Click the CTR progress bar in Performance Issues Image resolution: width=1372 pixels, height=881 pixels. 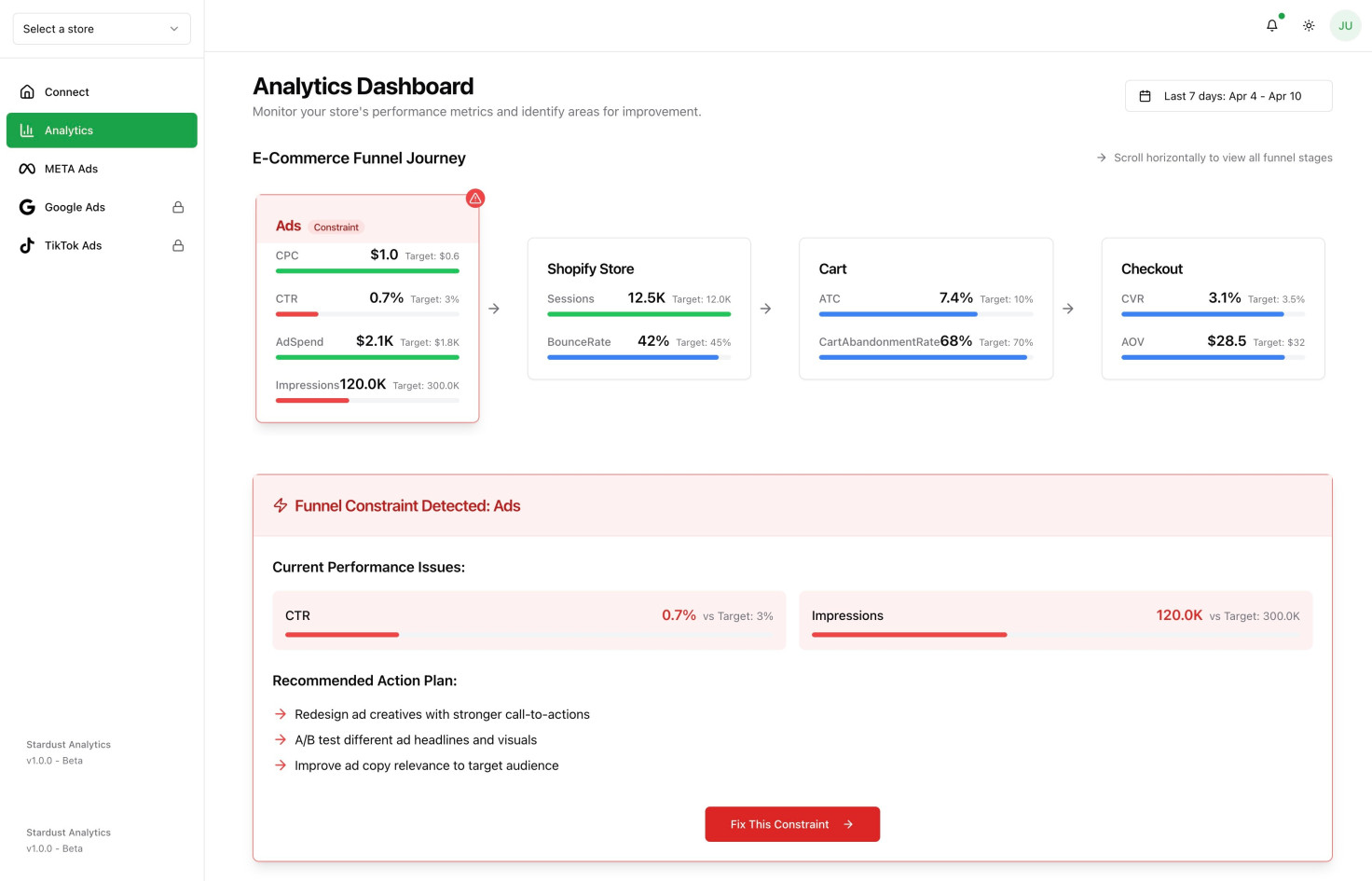[x=528, y=635]
